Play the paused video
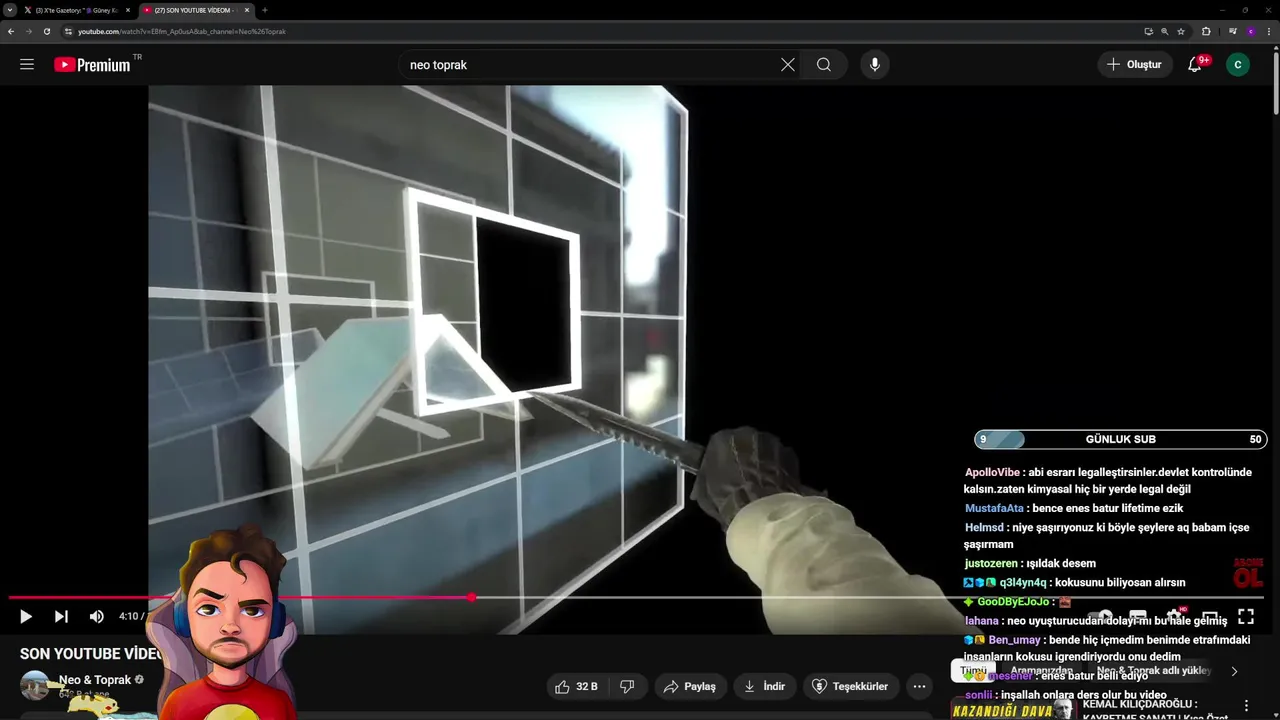The height and width of the screenshot is (720, 1280). (26, 616)
